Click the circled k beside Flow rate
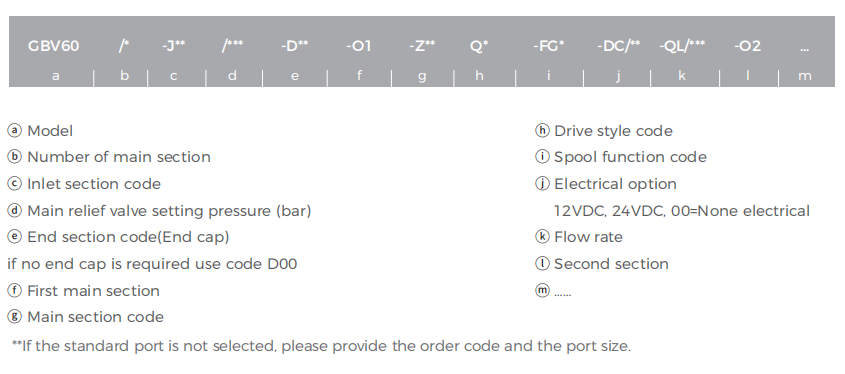Viewport: 845px width, 374px height. (x=542, y=237)
